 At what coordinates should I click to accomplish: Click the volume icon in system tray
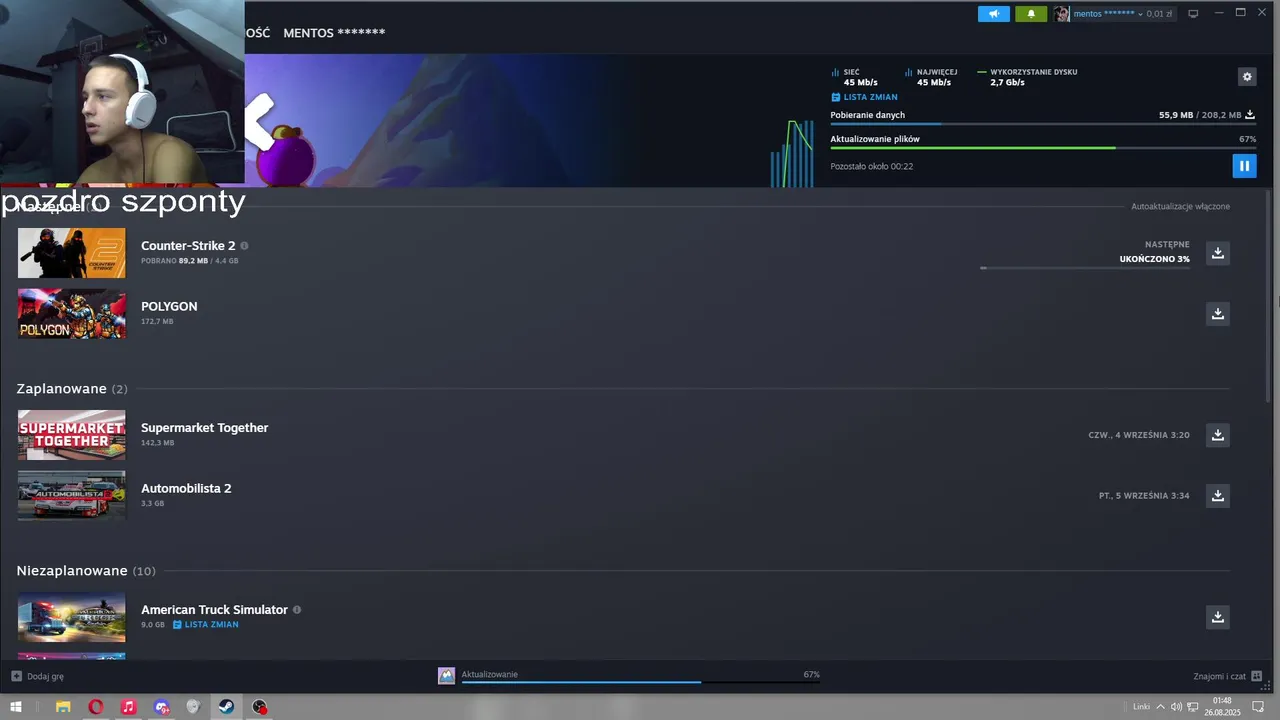[1176, 707]
